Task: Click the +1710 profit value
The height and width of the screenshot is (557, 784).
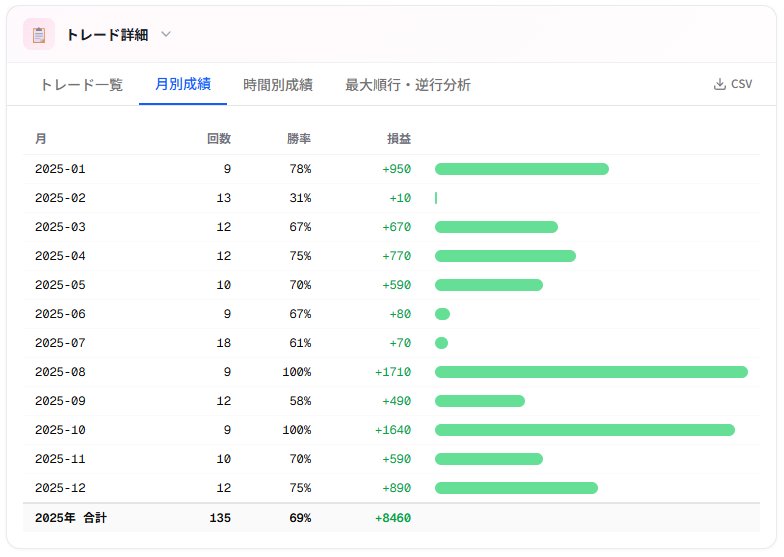Action: 393,372
